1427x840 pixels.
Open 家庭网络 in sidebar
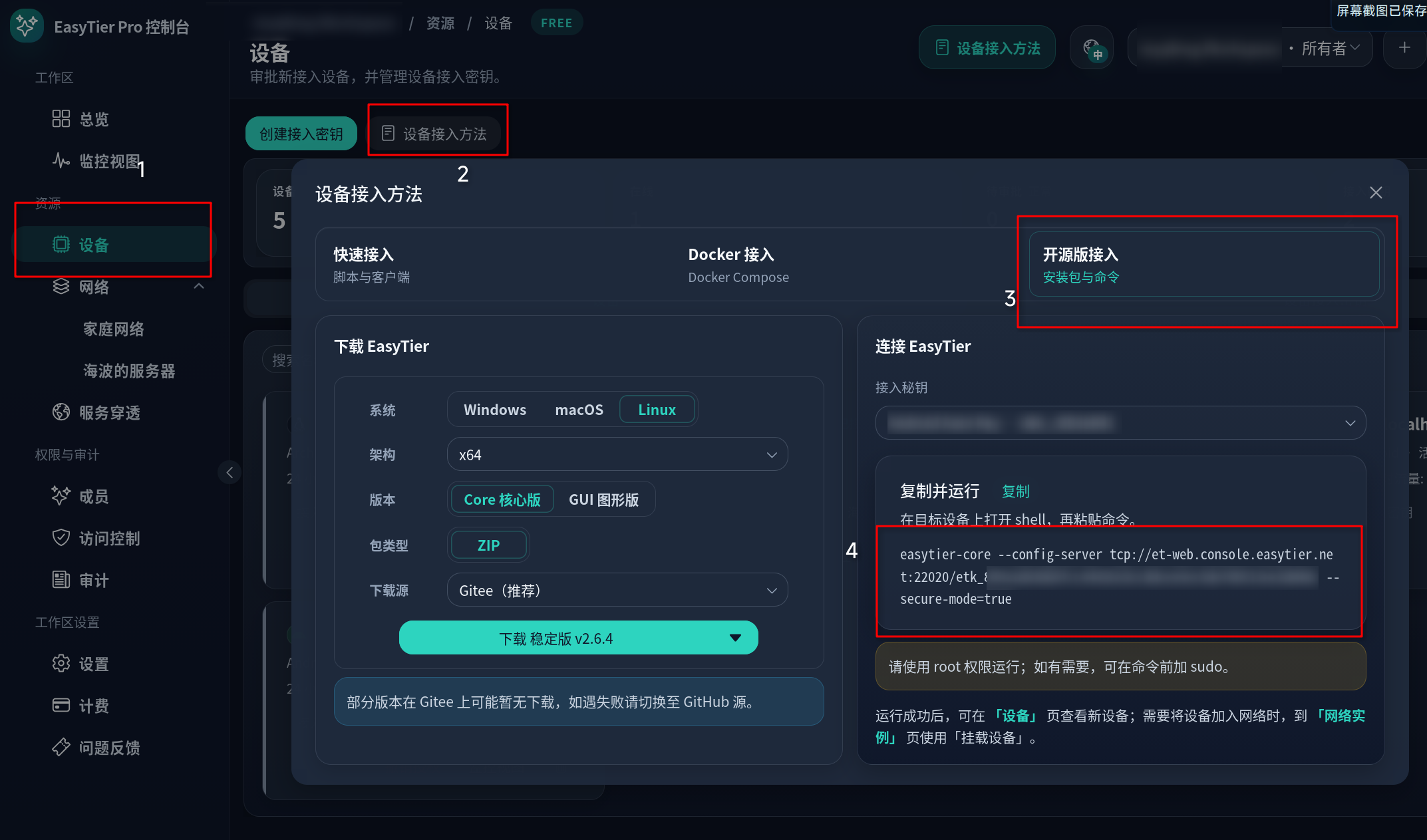pos(114,329)
